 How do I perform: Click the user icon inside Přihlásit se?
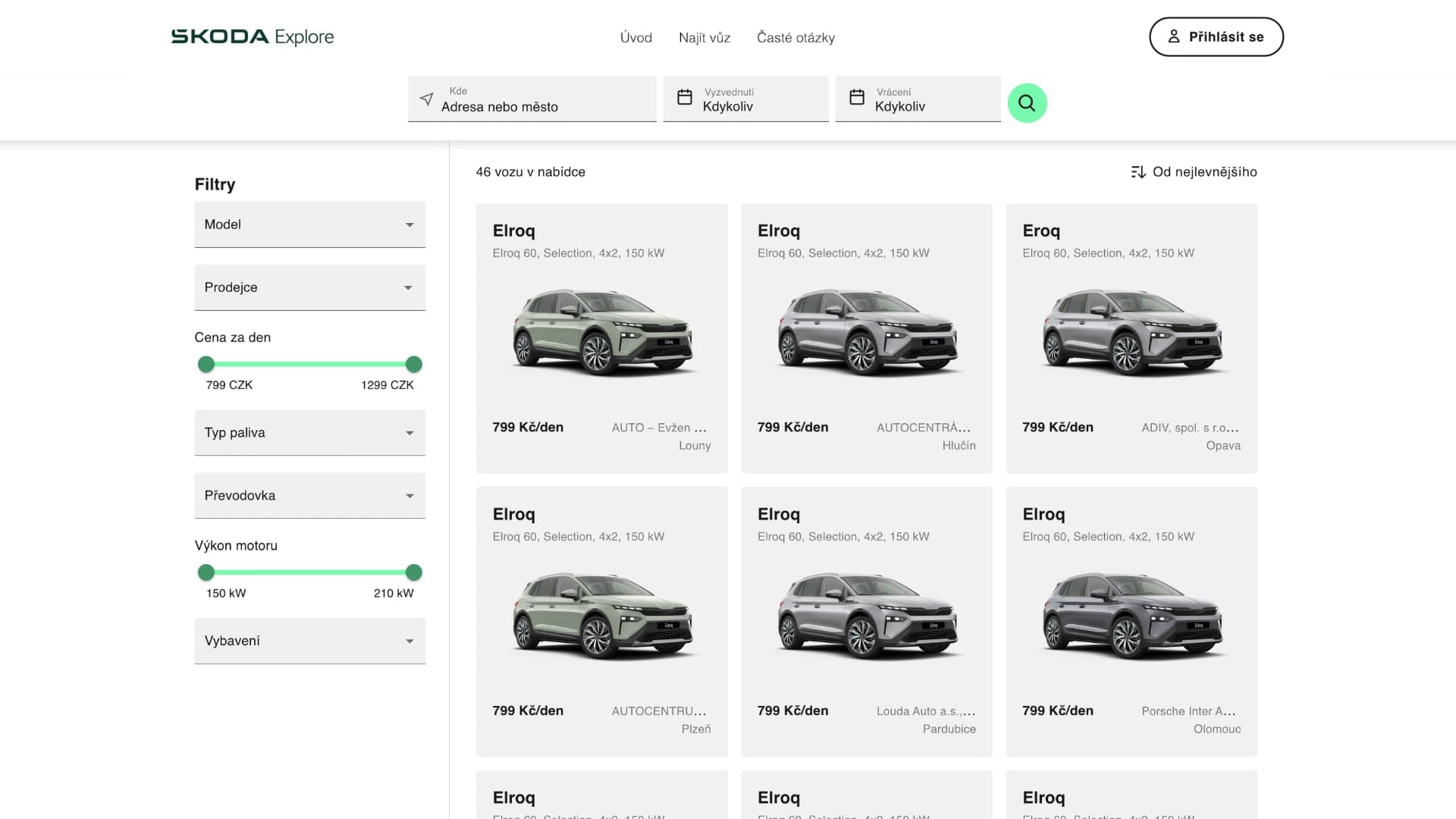tap(1174, 36)
